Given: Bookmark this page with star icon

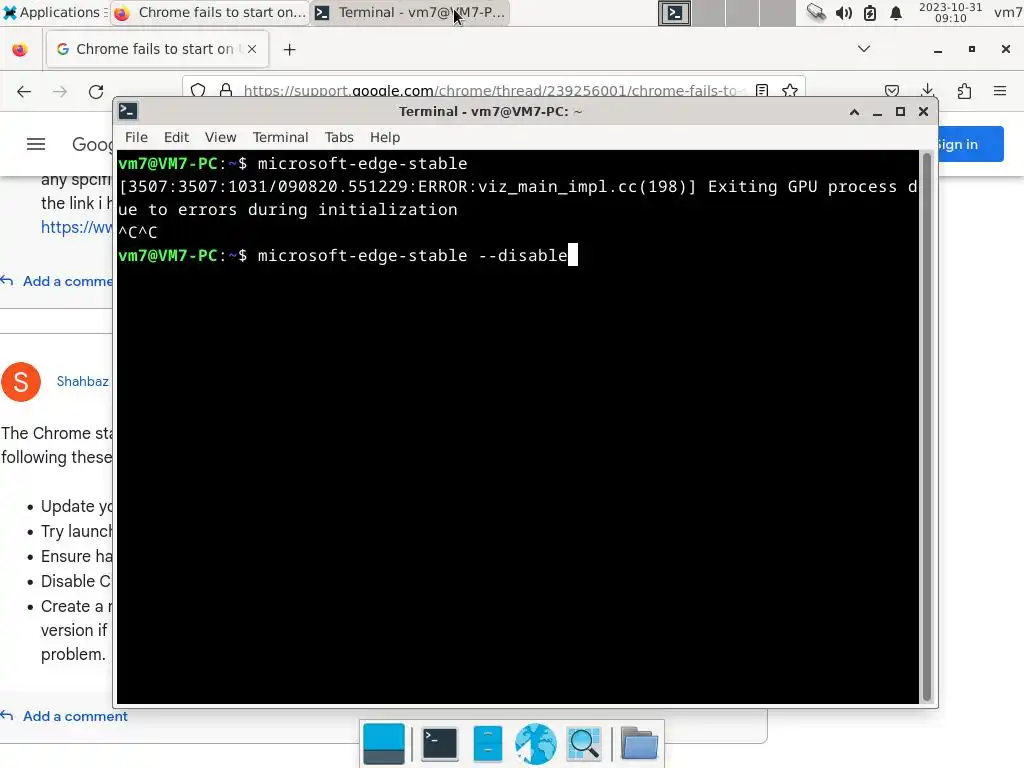Looking at the screenshot, I should 790,90.
